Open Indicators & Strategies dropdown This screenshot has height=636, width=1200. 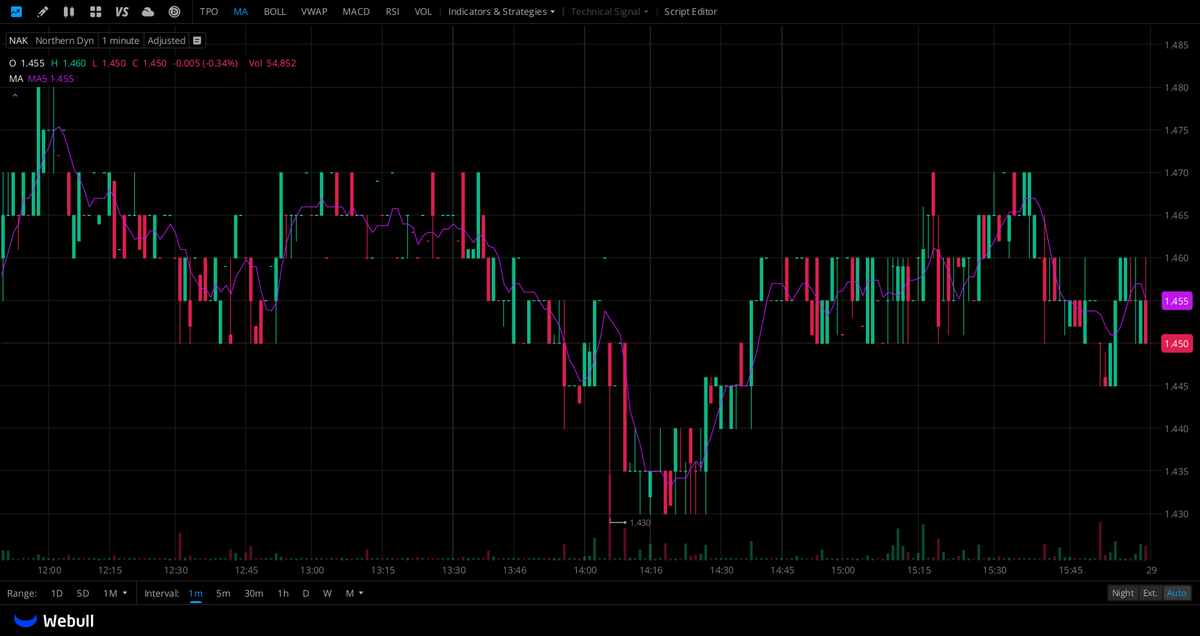coord(501,12)
